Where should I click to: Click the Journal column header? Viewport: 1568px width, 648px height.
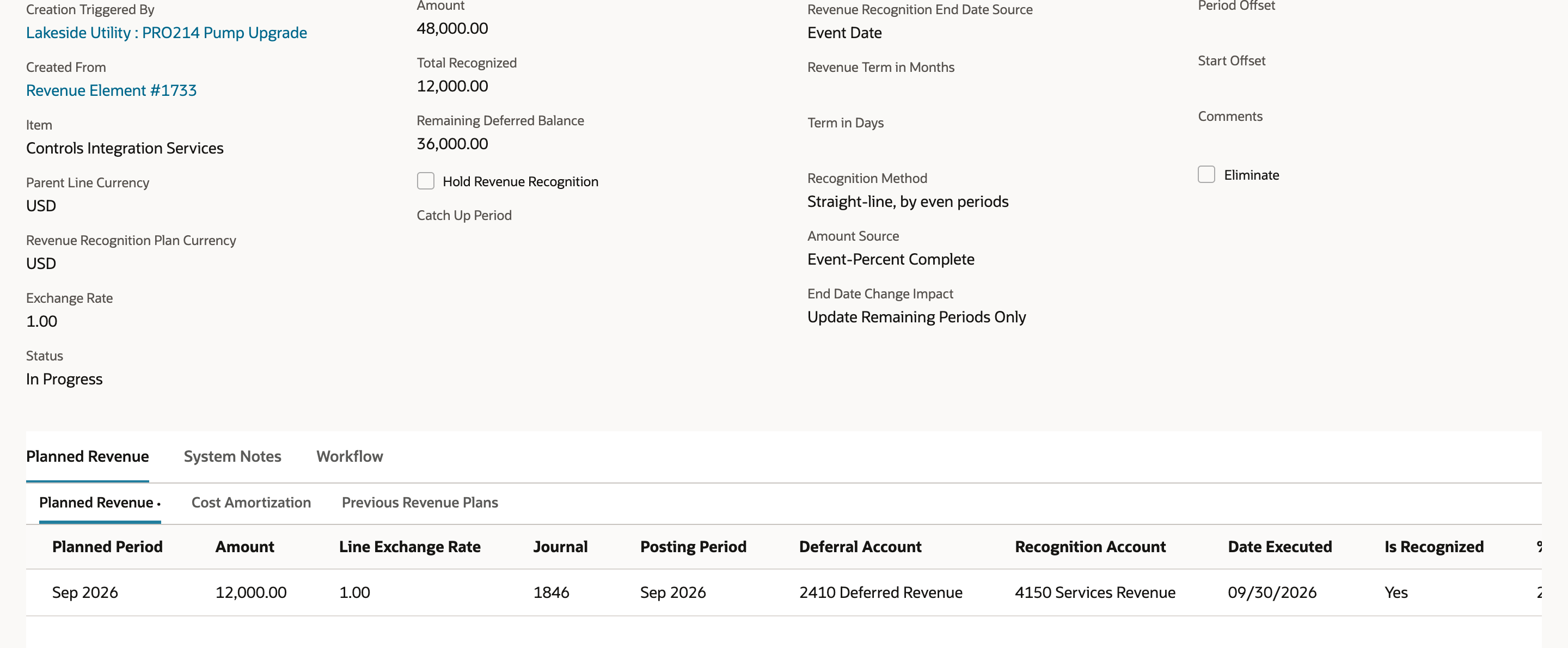tap(561, 547)
